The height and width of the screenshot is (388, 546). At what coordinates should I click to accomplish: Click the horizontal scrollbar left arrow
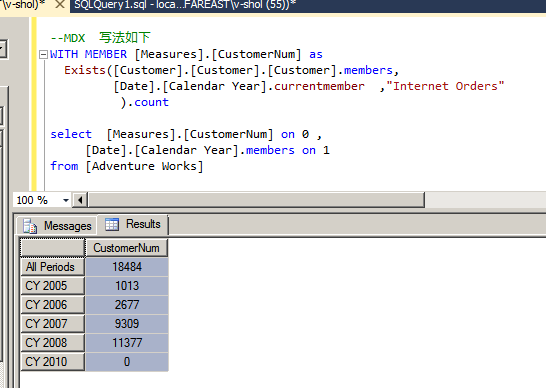click(80, 200)
